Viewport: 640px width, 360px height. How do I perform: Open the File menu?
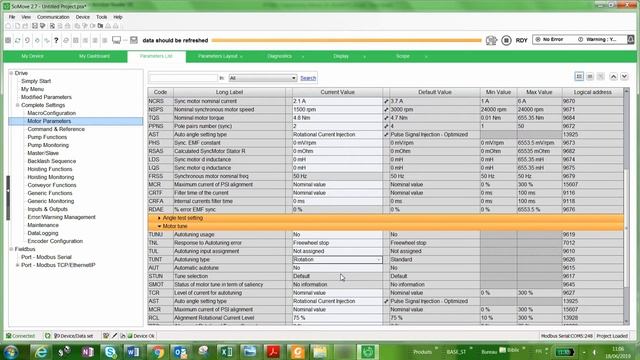click(12, 17)
